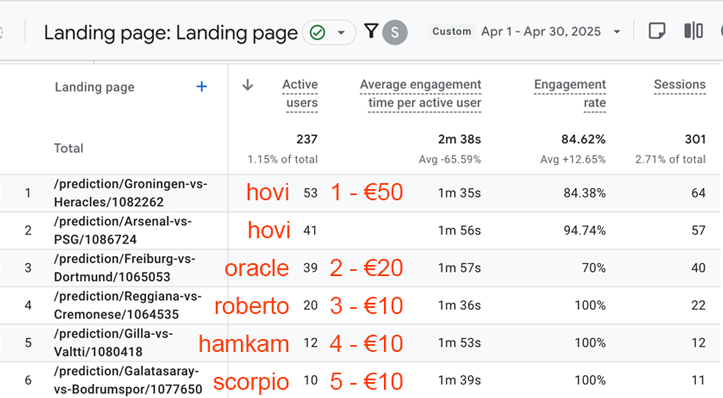Click the filter funnel icon

(x=371, y=31)
